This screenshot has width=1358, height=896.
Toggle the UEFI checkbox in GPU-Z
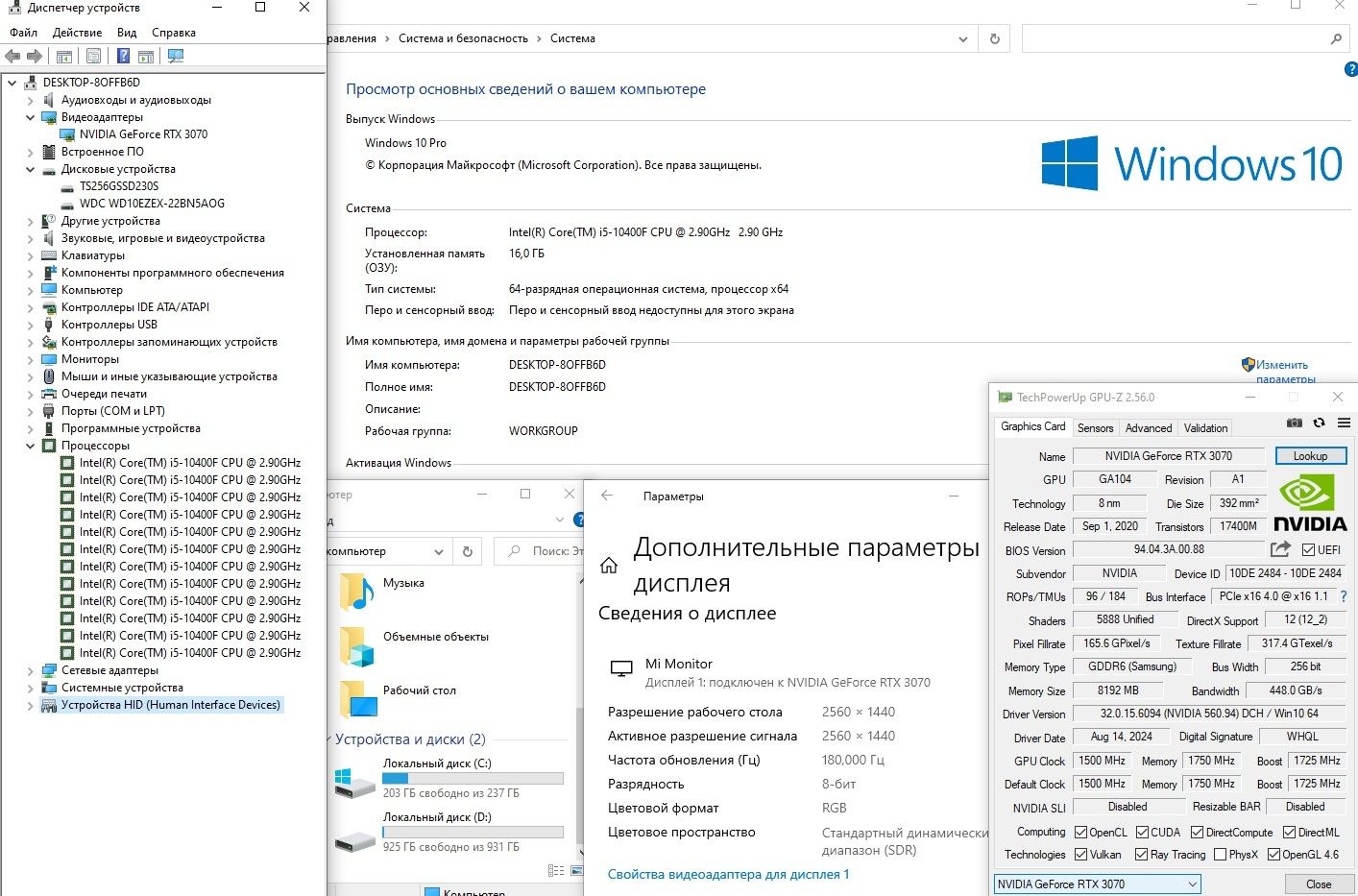[x=1308, y=550]
